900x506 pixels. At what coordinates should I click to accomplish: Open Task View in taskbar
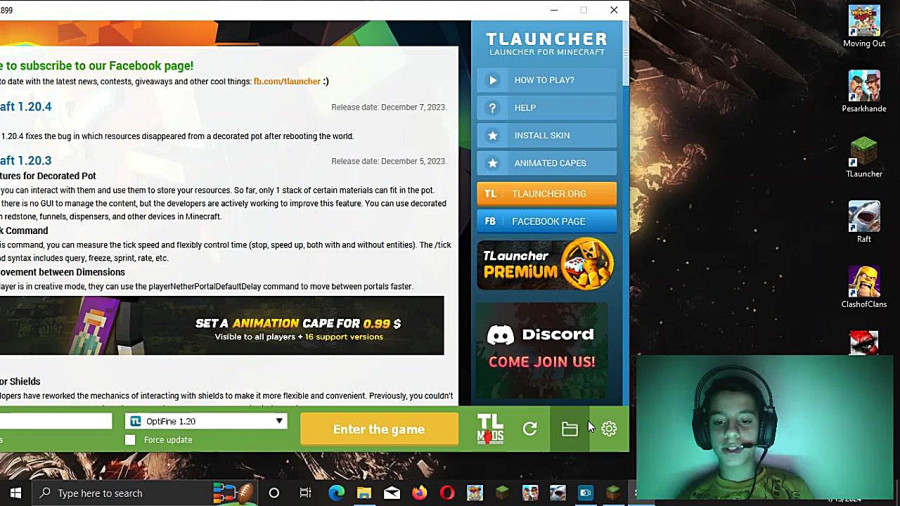[305, 493]
